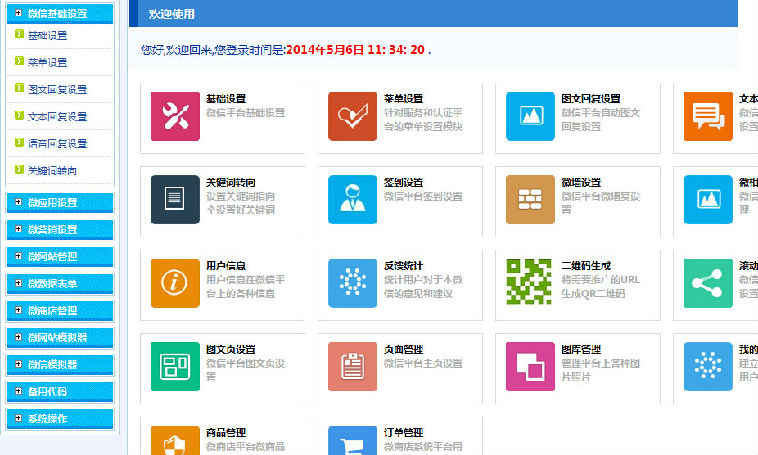The height and width of the screenshot is (455, 758).
Task: Expand the 微商店管理 sidebar section
Action: 60,311
